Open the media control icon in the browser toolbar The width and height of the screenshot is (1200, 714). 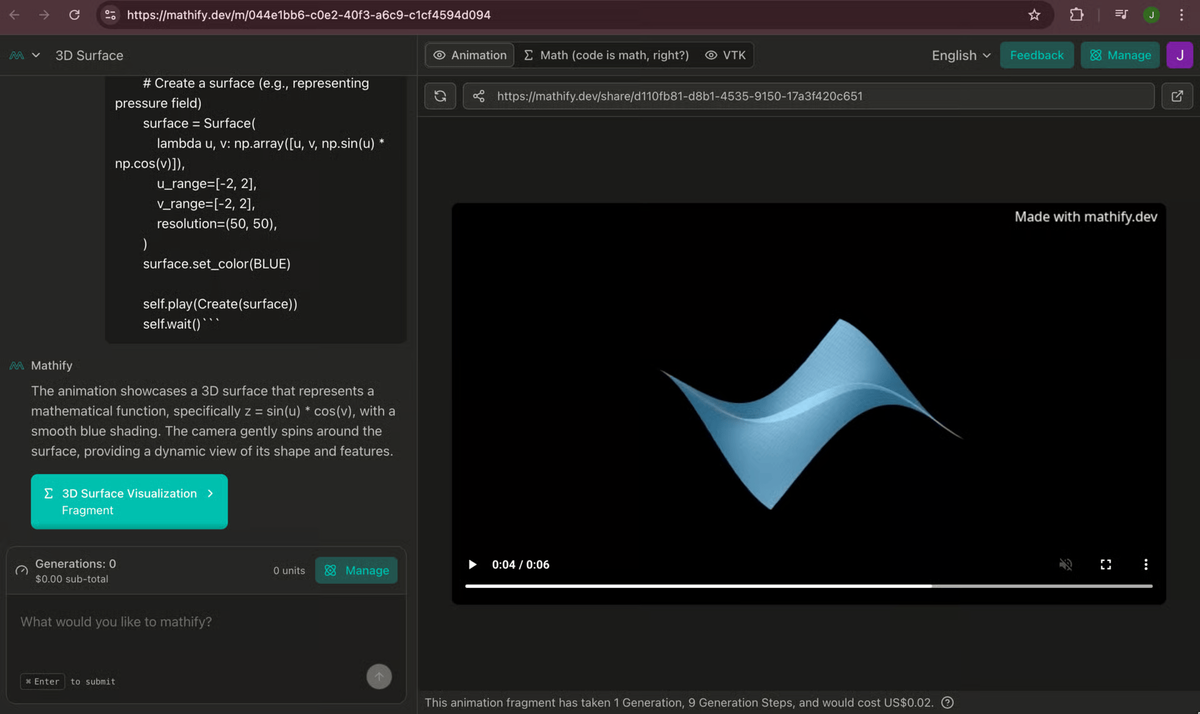[x=1121, y=15]
